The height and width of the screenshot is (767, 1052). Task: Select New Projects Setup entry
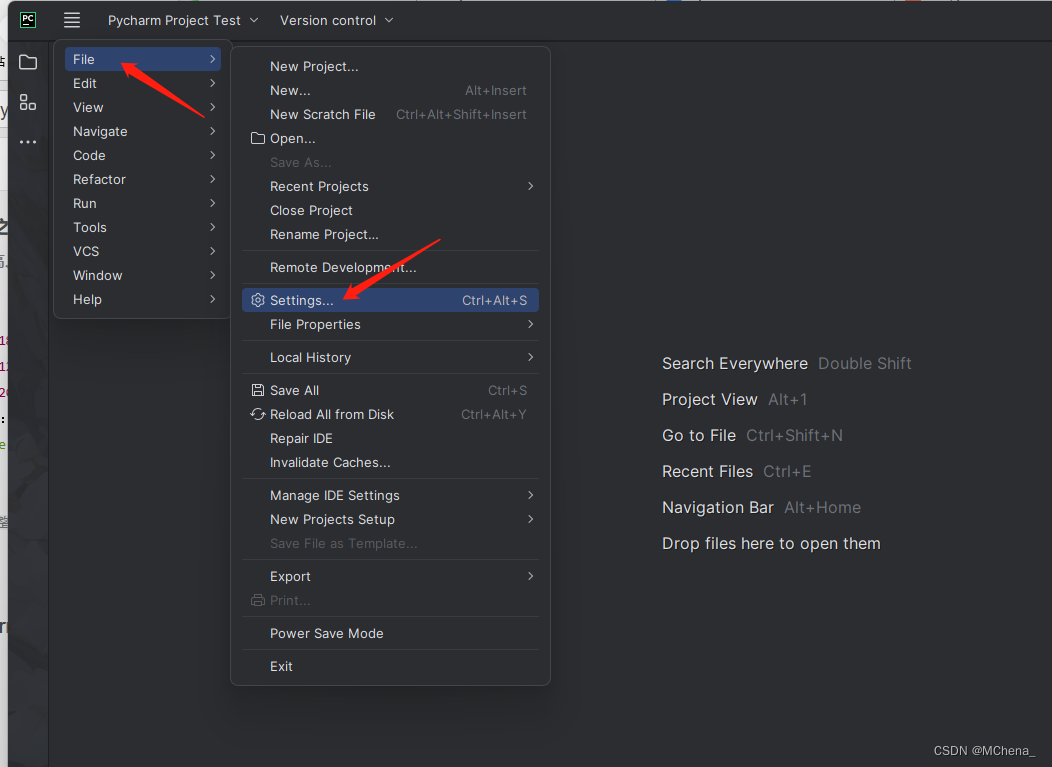point(390,519)
